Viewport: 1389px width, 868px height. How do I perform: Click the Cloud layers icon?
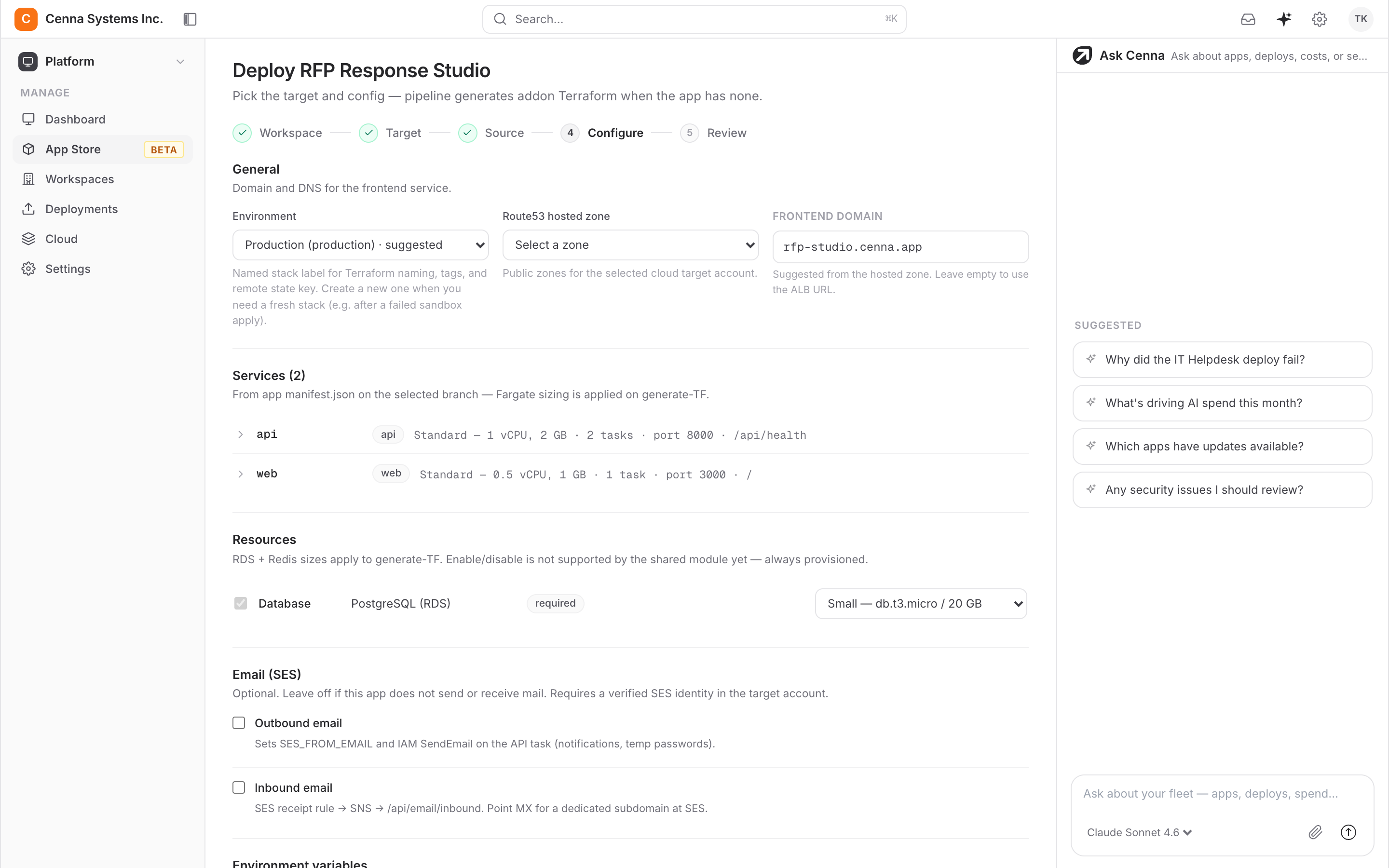click(28, 239)
